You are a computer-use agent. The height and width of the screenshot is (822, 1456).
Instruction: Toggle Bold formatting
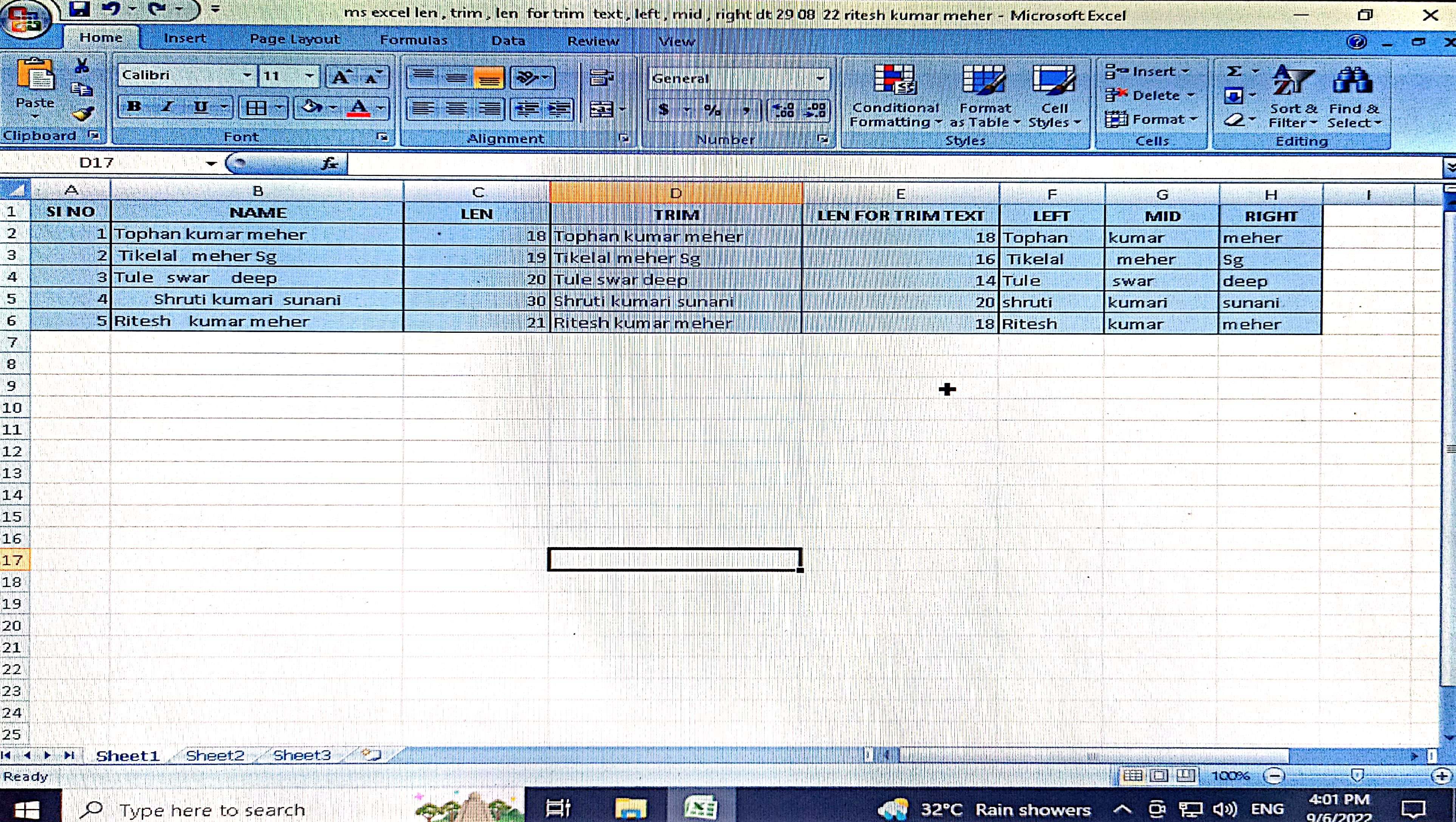pyautogui.click(x=134, y=107)
